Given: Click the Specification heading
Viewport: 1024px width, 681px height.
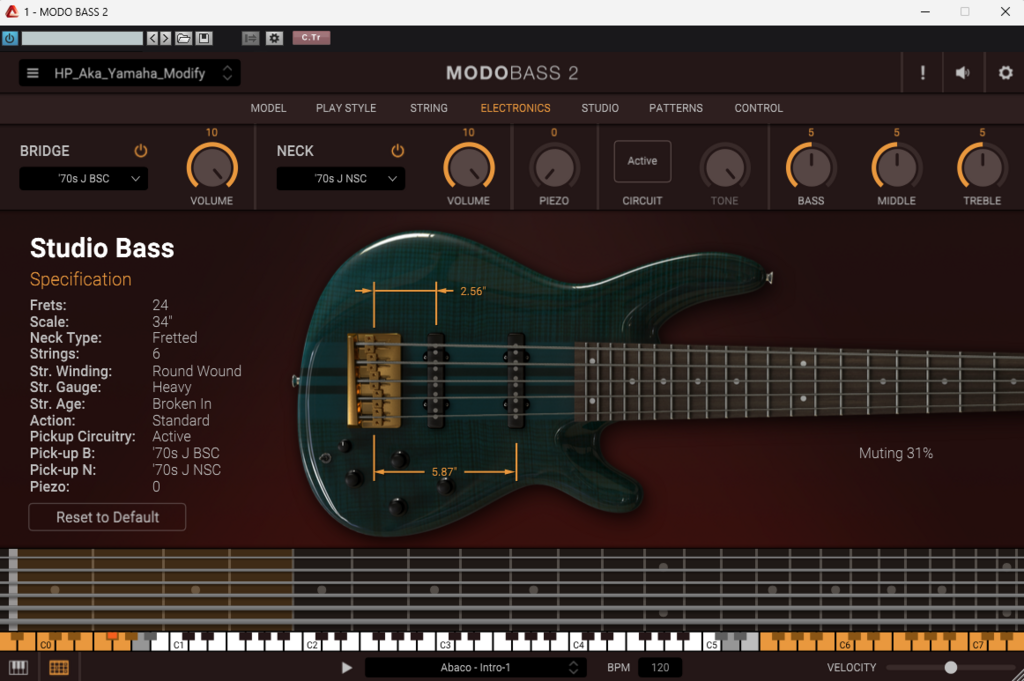Looking at the screenshot, I should [x=80, y=279].
